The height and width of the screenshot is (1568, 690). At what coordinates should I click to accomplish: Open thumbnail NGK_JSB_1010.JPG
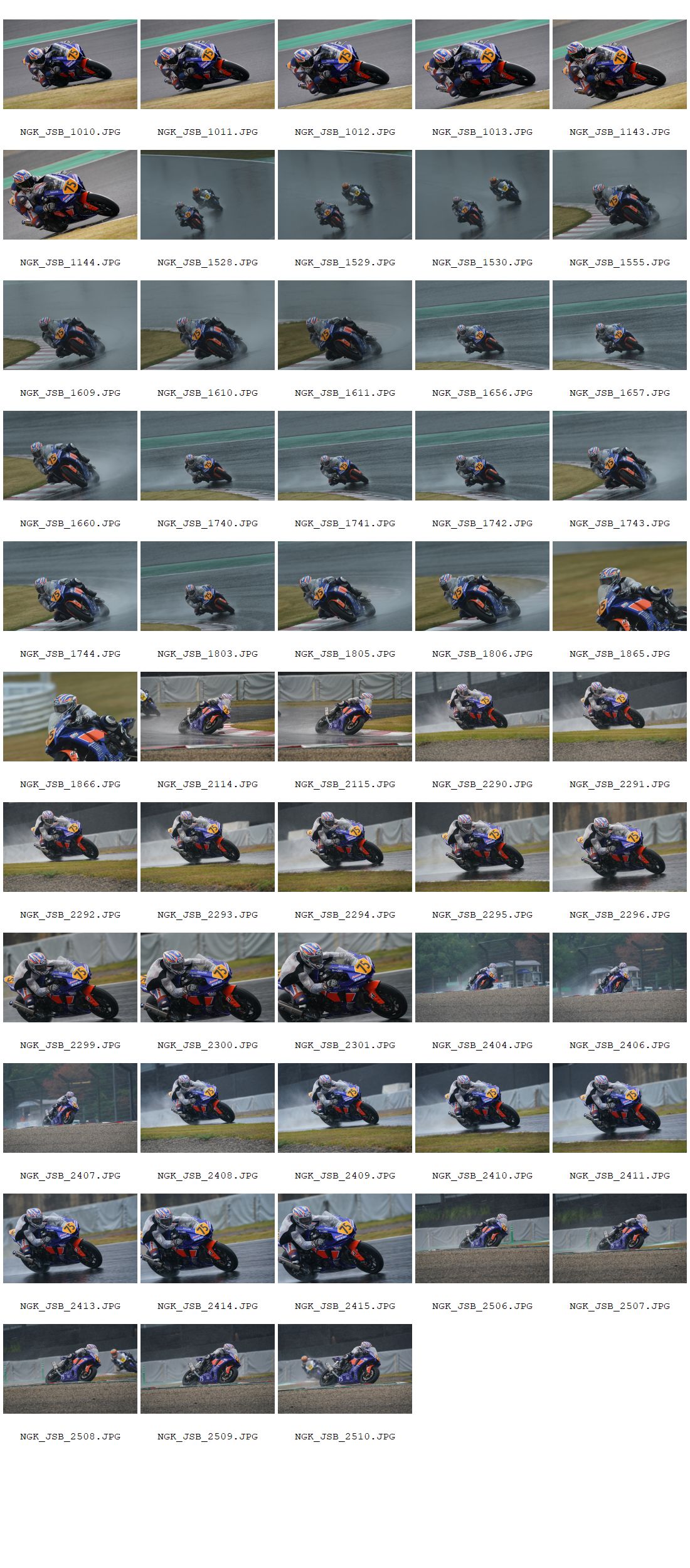coord(70,64)
